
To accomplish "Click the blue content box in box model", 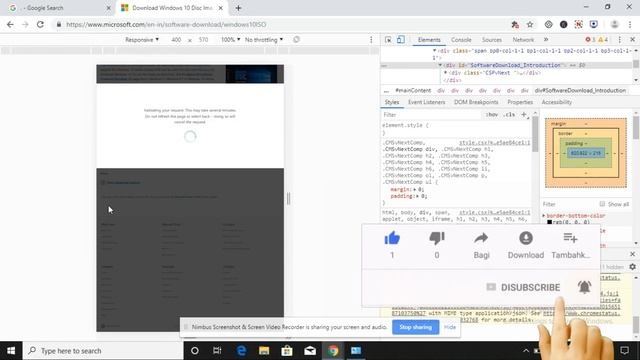I will point(586,153).
